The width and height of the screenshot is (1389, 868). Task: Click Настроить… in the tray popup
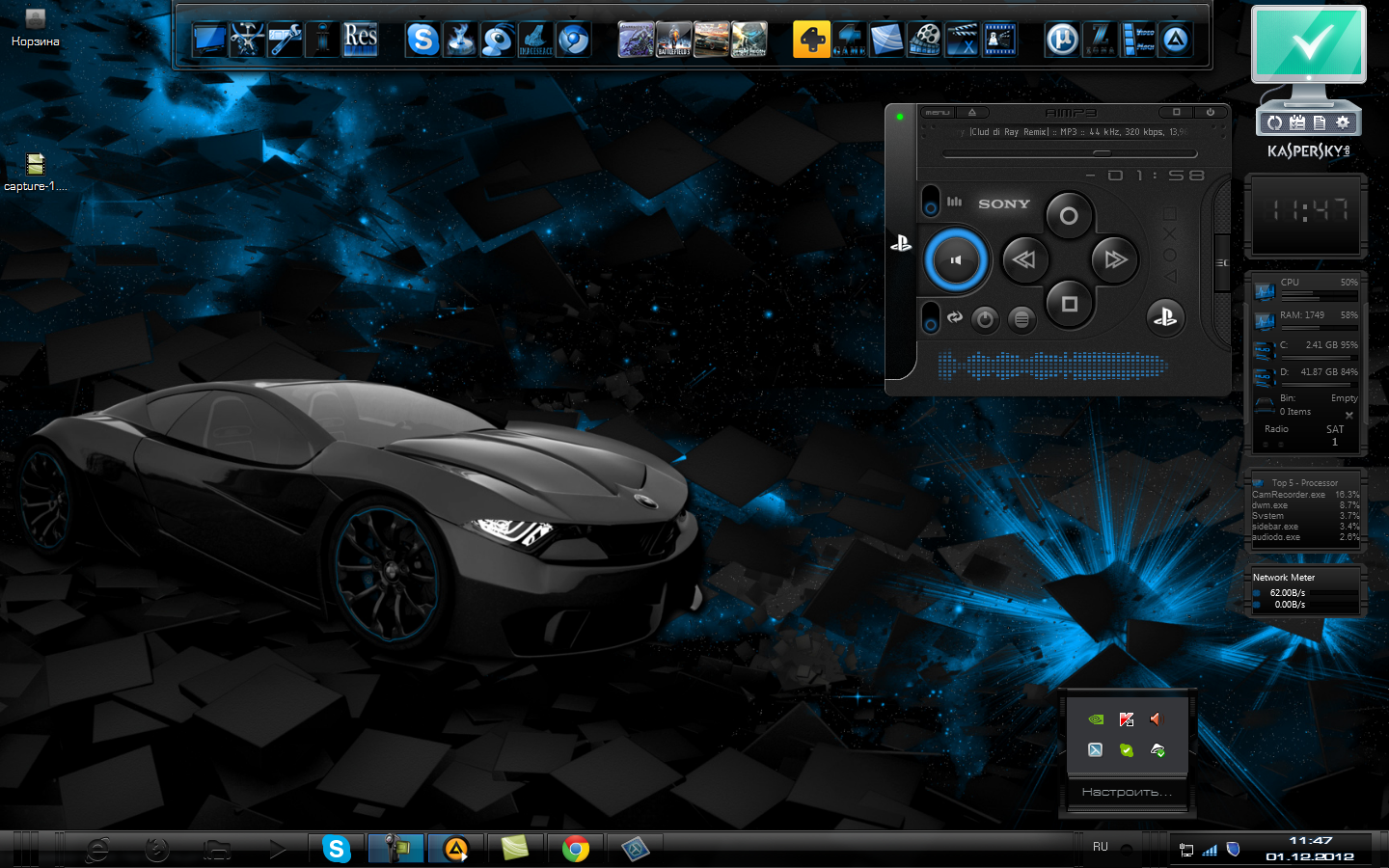coord(1127,792)
